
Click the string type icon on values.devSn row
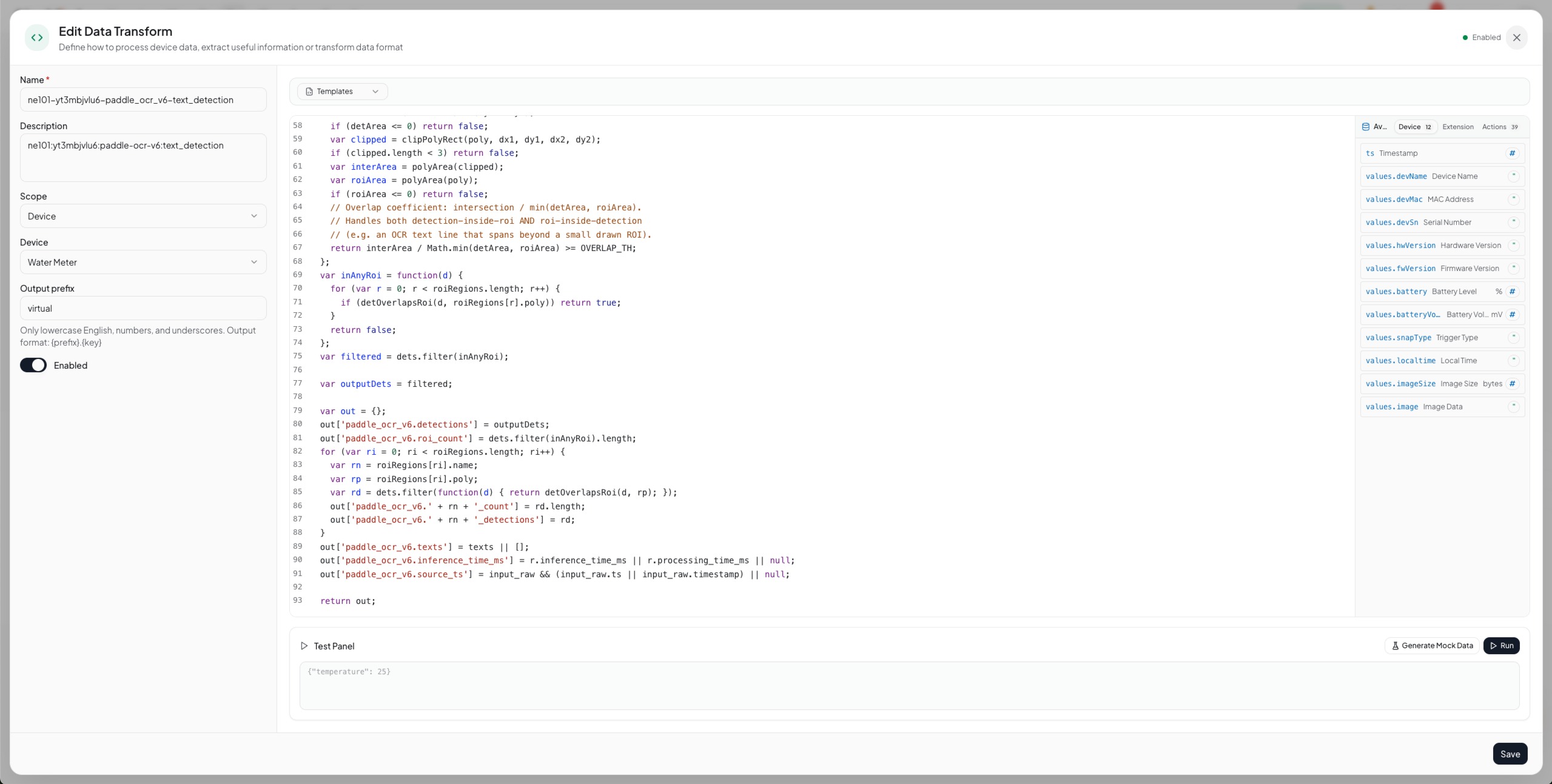tap(1514, 223)
